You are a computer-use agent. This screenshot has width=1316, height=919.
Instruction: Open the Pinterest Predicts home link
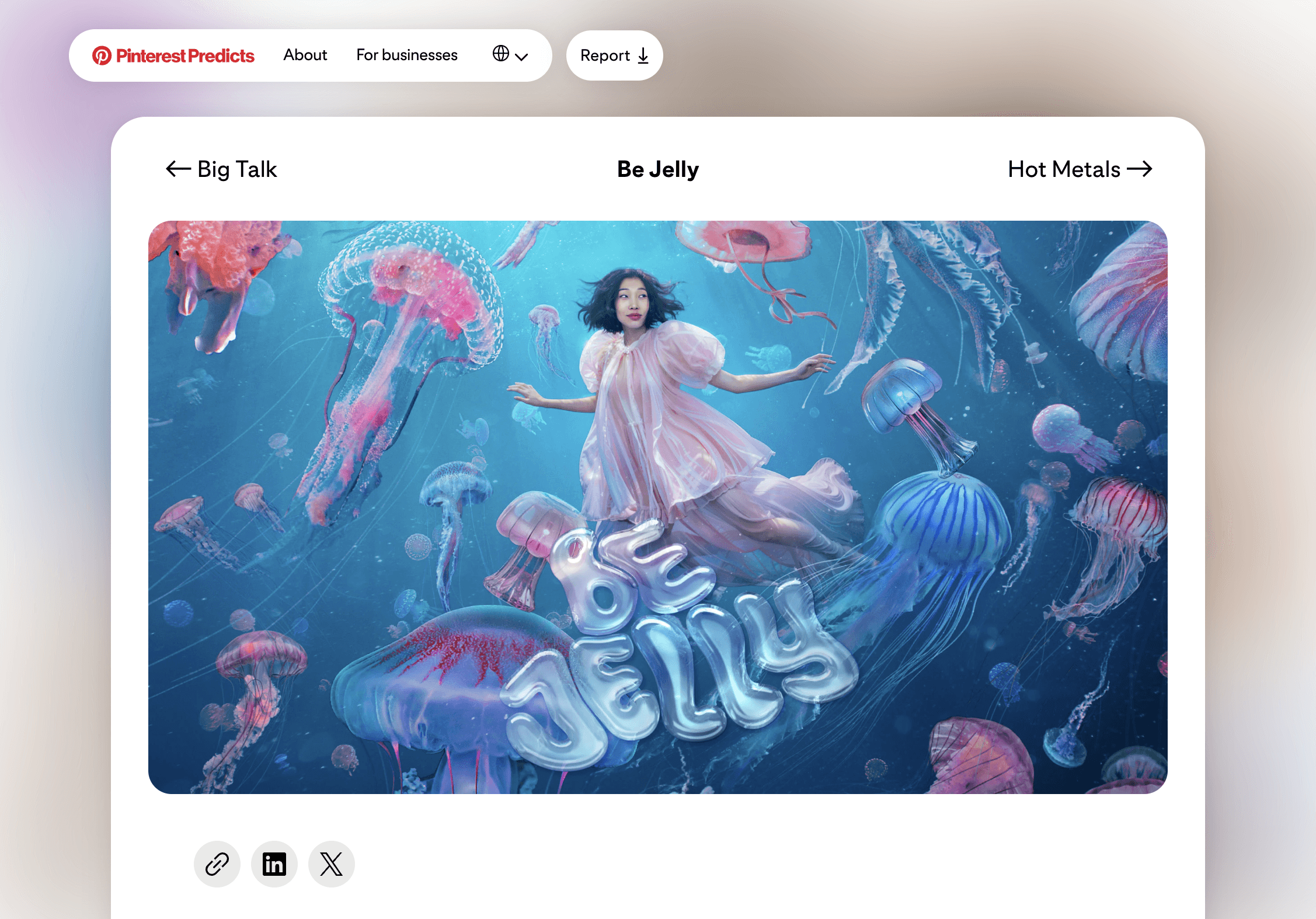(184, 55)
